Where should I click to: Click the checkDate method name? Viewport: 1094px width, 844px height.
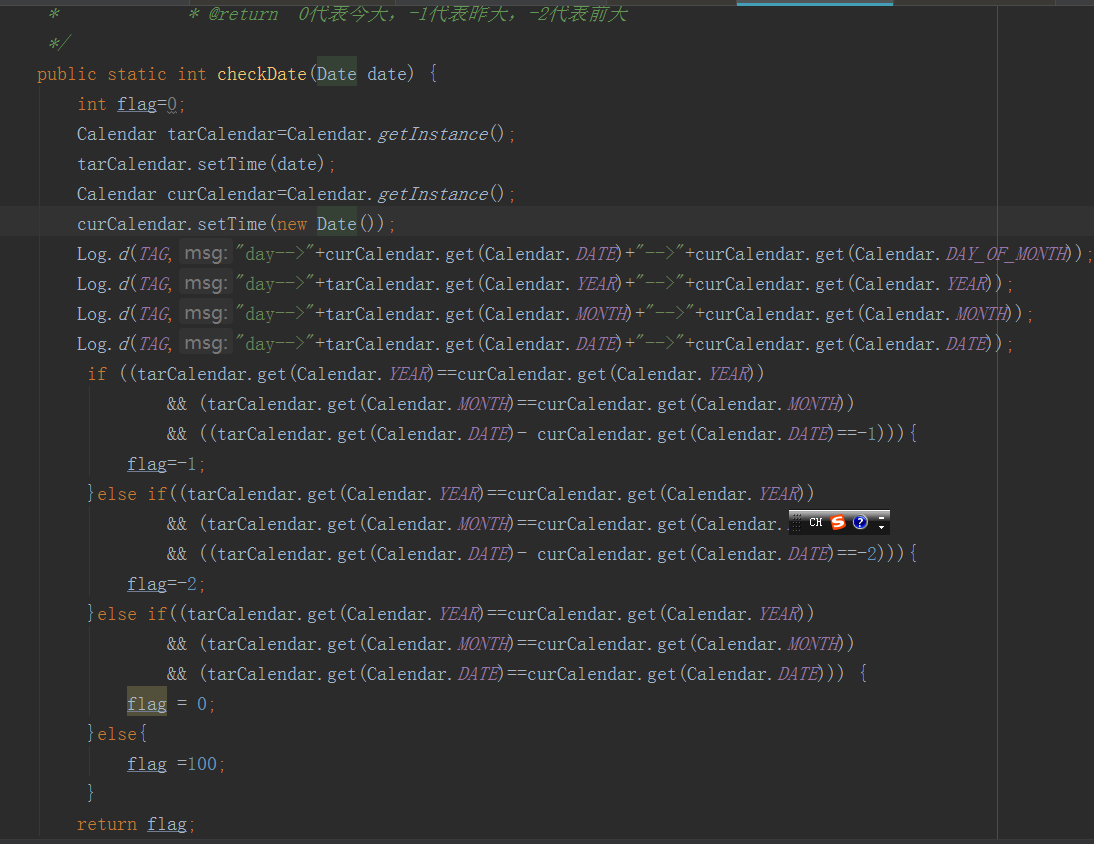262,74
